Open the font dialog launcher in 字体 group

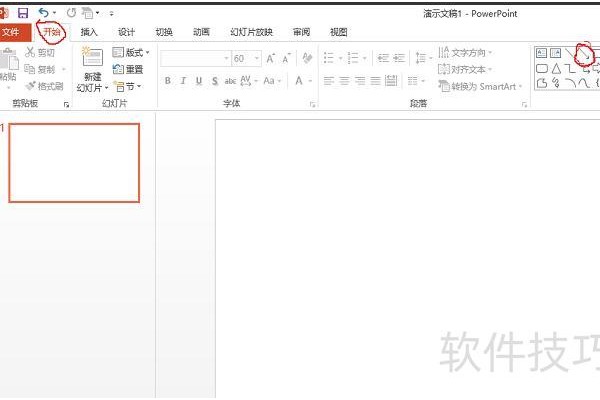tap(313, 104)
